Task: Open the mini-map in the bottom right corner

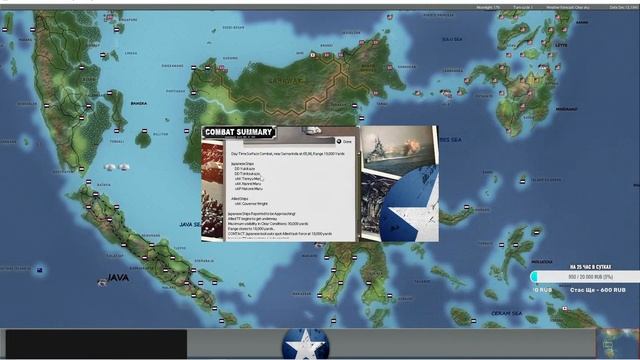Action: [x=618, y=344]
